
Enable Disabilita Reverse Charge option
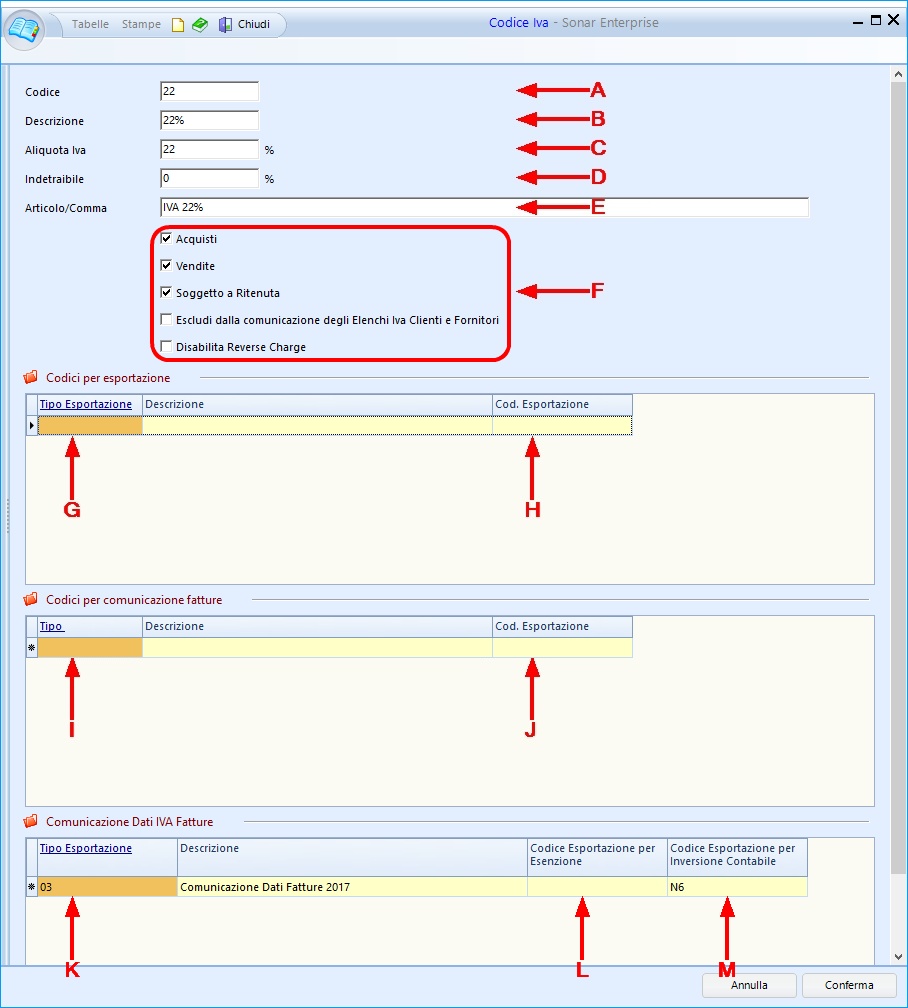click(166, 348)
